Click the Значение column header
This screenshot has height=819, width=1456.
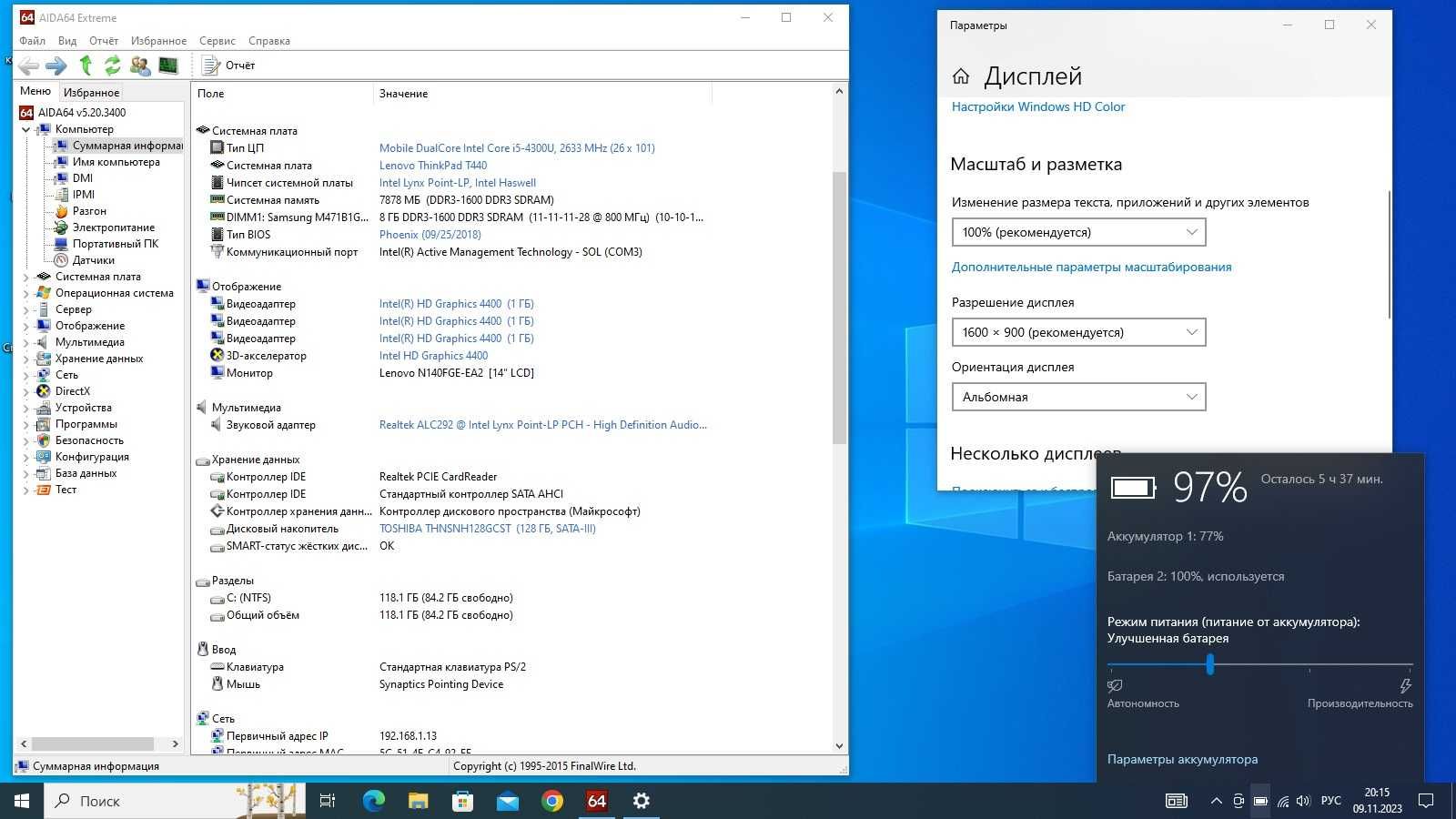(x=542, y=94)
